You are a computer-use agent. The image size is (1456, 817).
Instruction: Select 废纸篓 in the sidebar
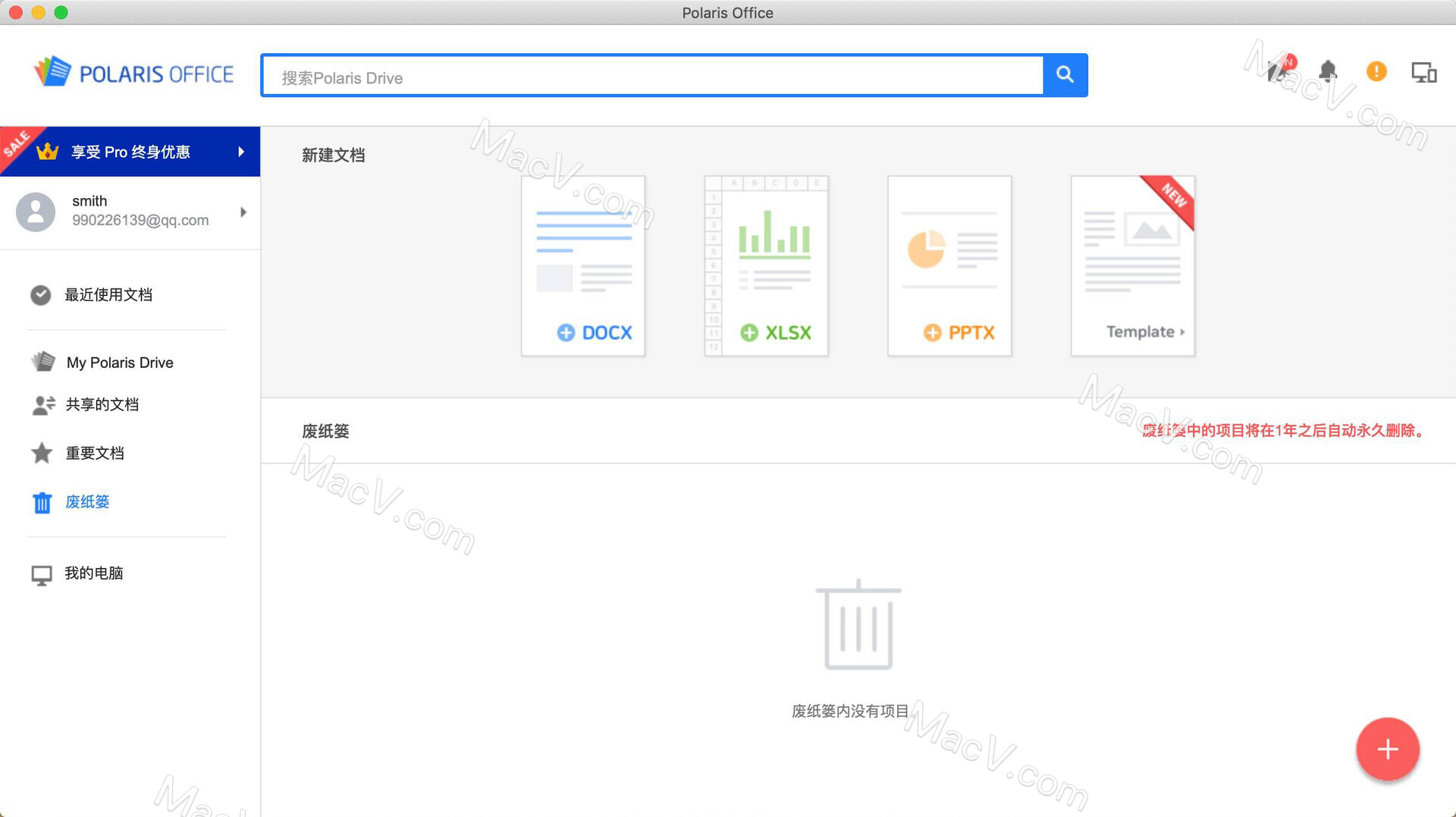coord(87,502)
